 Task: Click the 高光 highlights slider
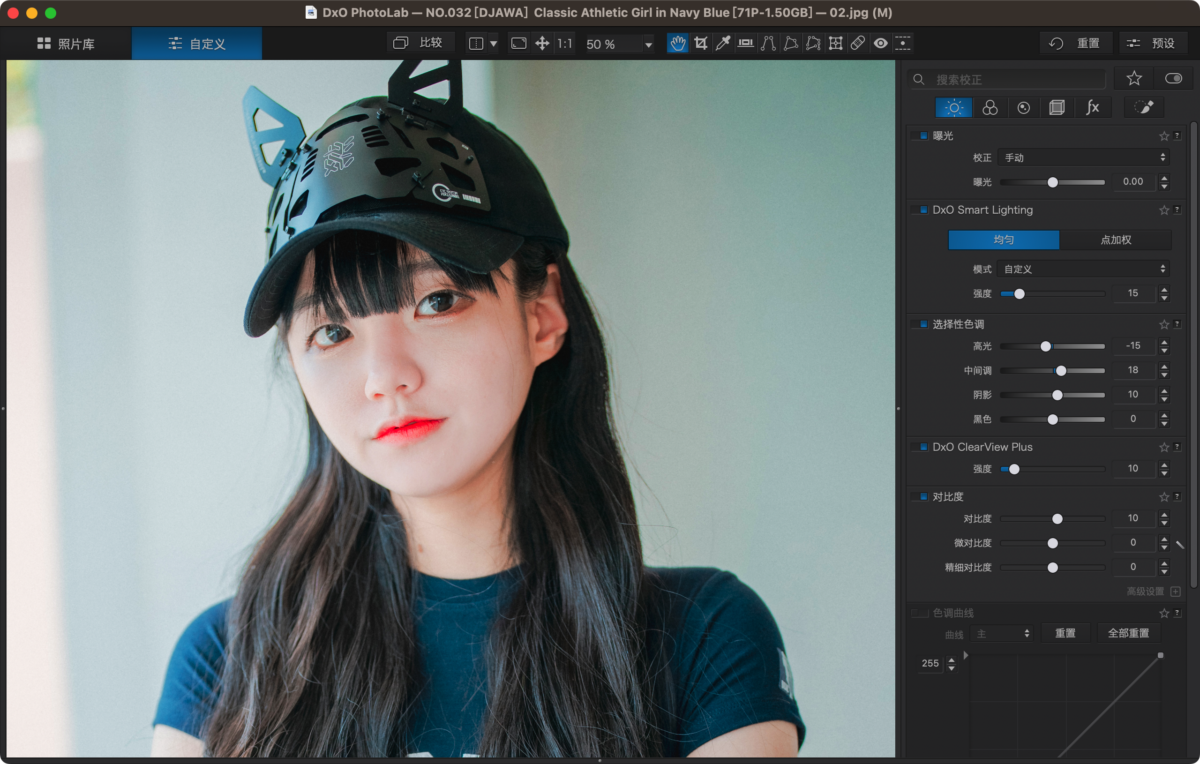[1052, 346]
